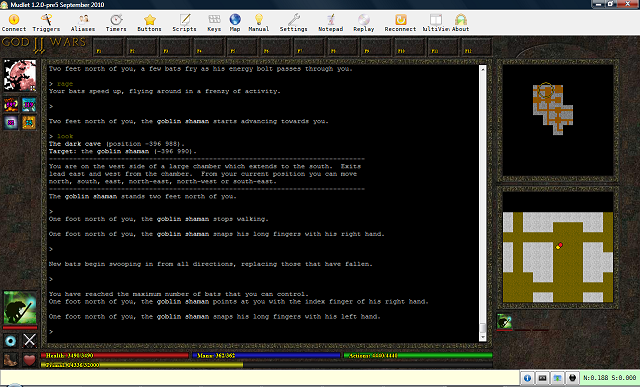Open the Triggers editor
The image size is (640, 387).
click(46, 23)
